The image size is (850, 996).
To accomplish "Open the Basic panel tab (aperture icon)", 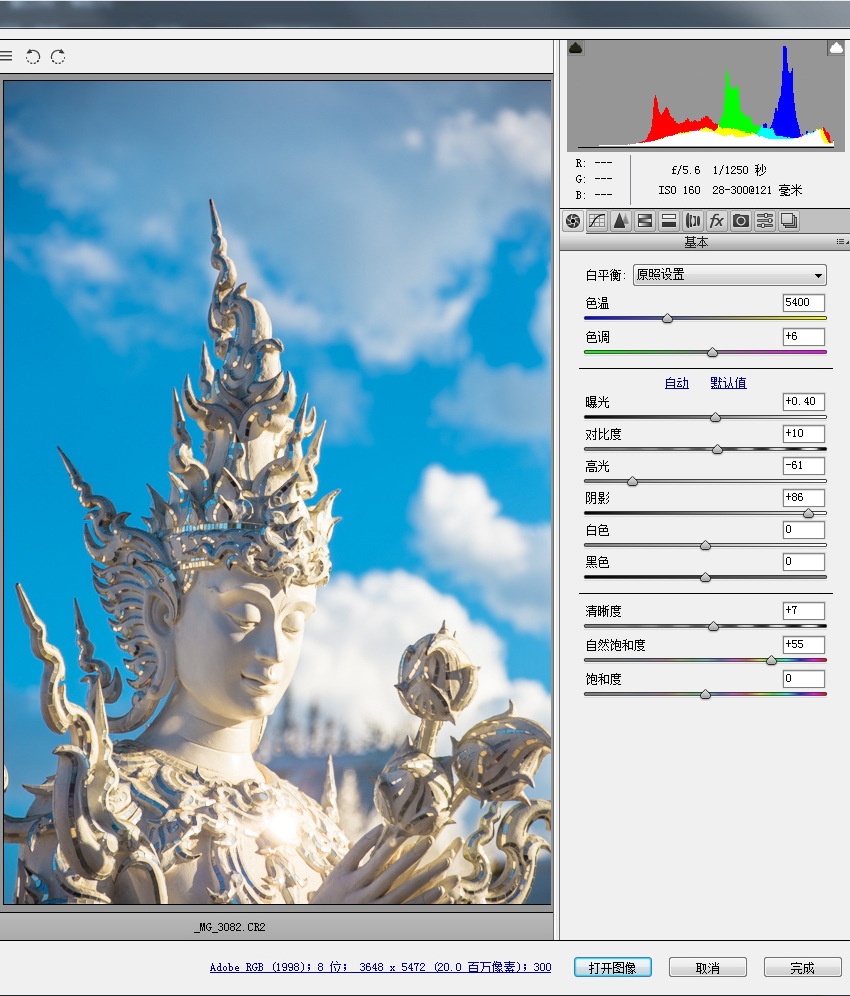I will click(x=573, y=221).
